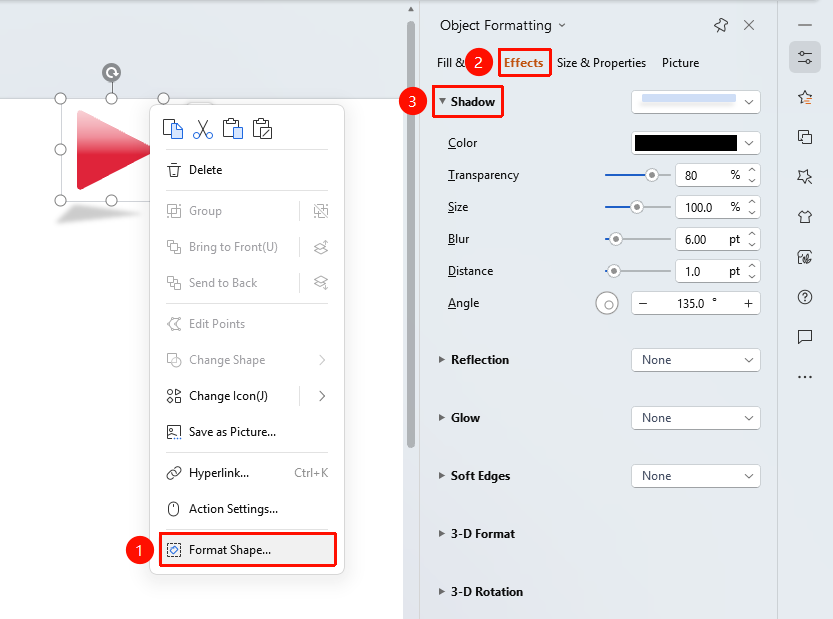Select the rotation handle above the triangle
Viewport: 833px width, 619px height.
point(112,72)
